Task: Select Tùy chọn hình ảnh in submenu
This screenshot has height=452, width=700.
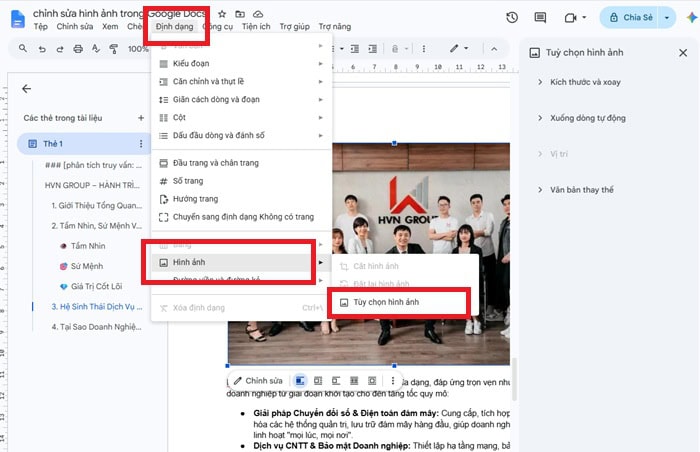Action: click(x=405, y=302)
